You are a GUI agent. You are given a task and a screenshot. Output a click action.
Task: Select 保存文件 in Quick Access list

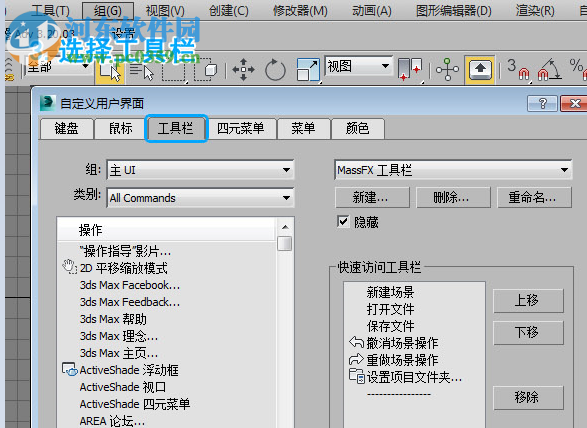coord(390,326)
